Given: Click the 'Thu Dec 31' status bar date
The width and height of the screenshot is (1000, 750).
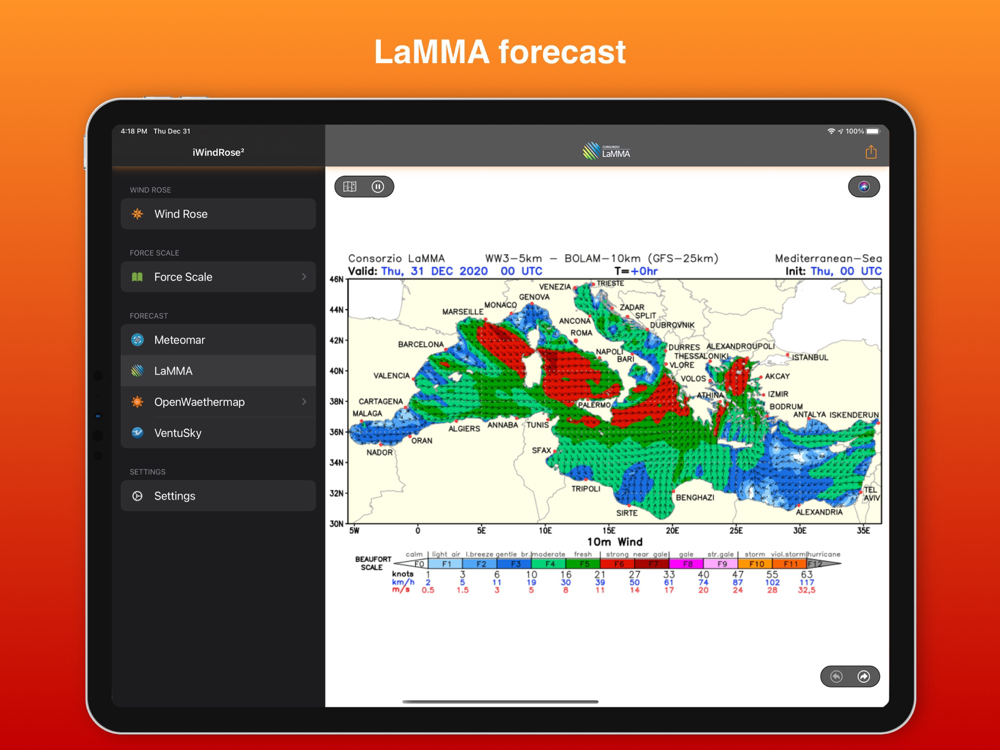Looking at the screenshot, I should click(172, 131).
